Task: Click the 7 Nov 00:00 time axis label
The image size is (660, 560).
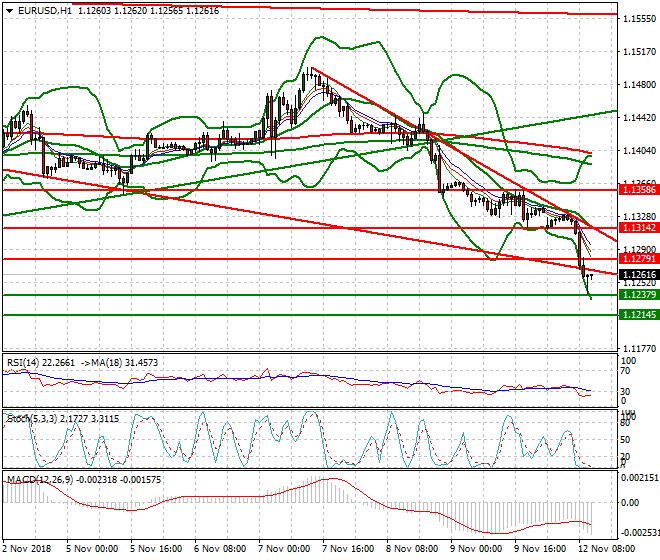Action: point(284,549)
